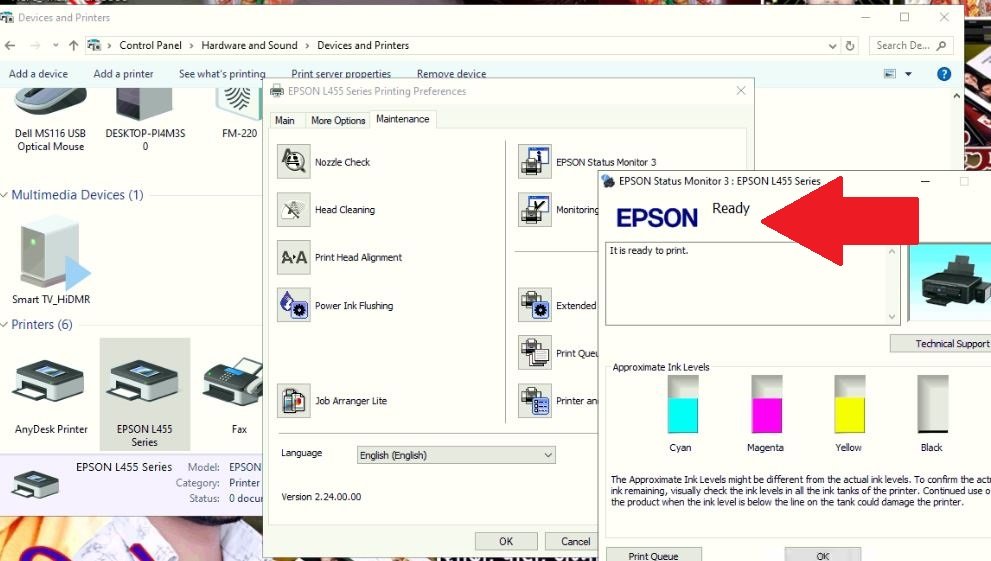The height and width of the screenshot is (561, 991).
Task: Click Add a printer command
Action: 123,74
